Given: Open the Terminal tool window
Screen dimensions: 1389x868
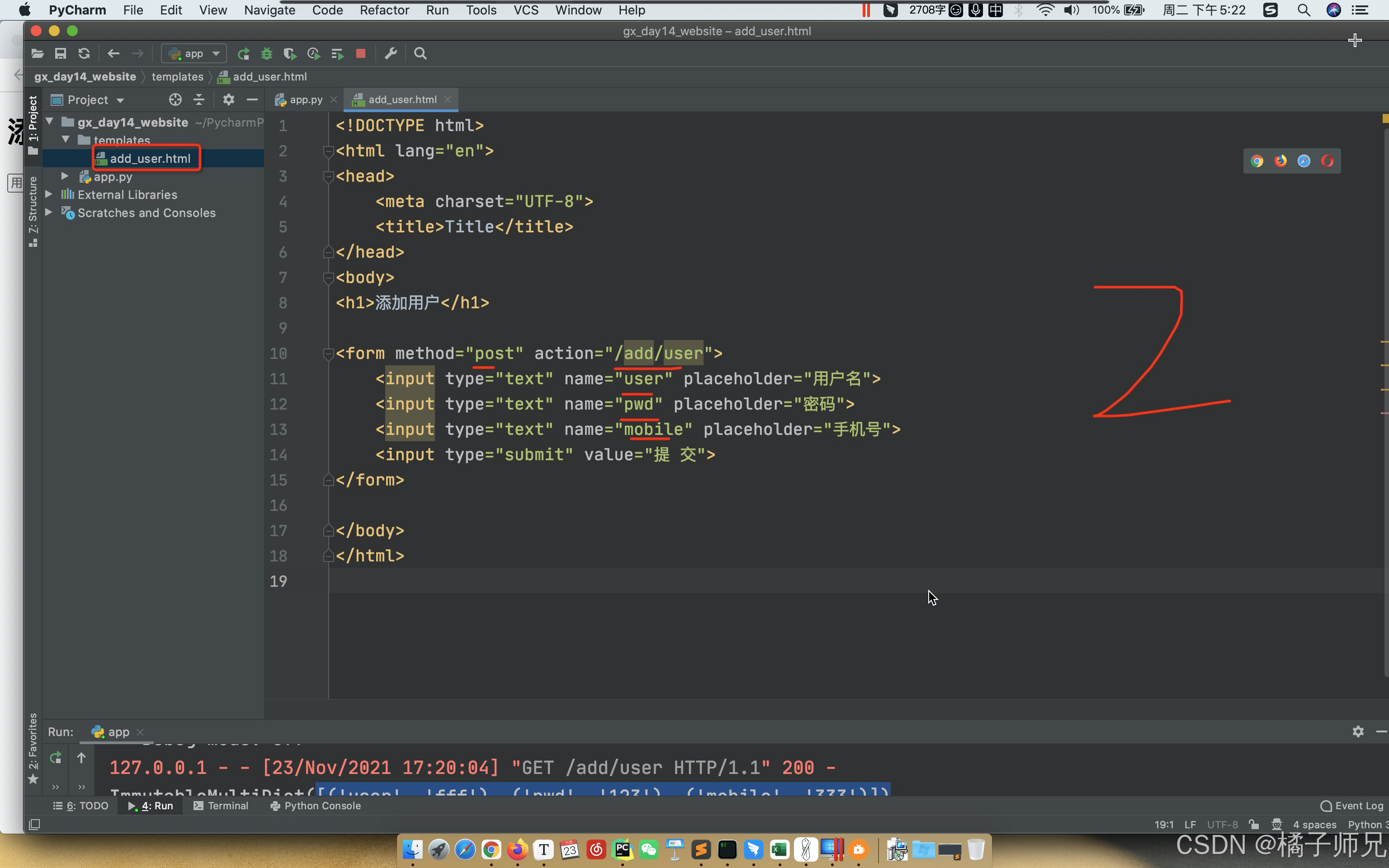Looking at the screenshot, I should (x=221, y=806).
